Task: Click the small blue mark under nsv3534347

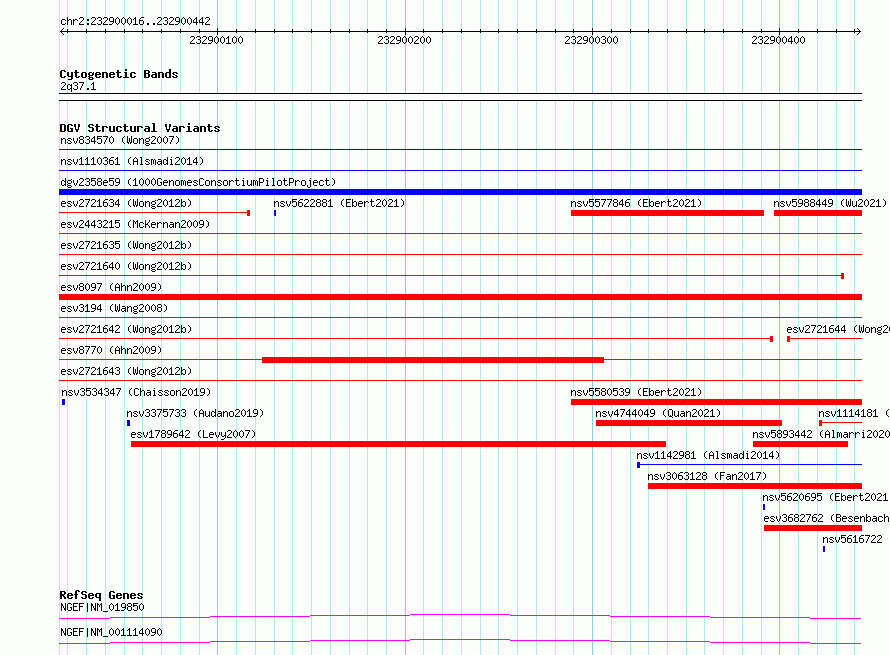Action: (x=64, y=402)
